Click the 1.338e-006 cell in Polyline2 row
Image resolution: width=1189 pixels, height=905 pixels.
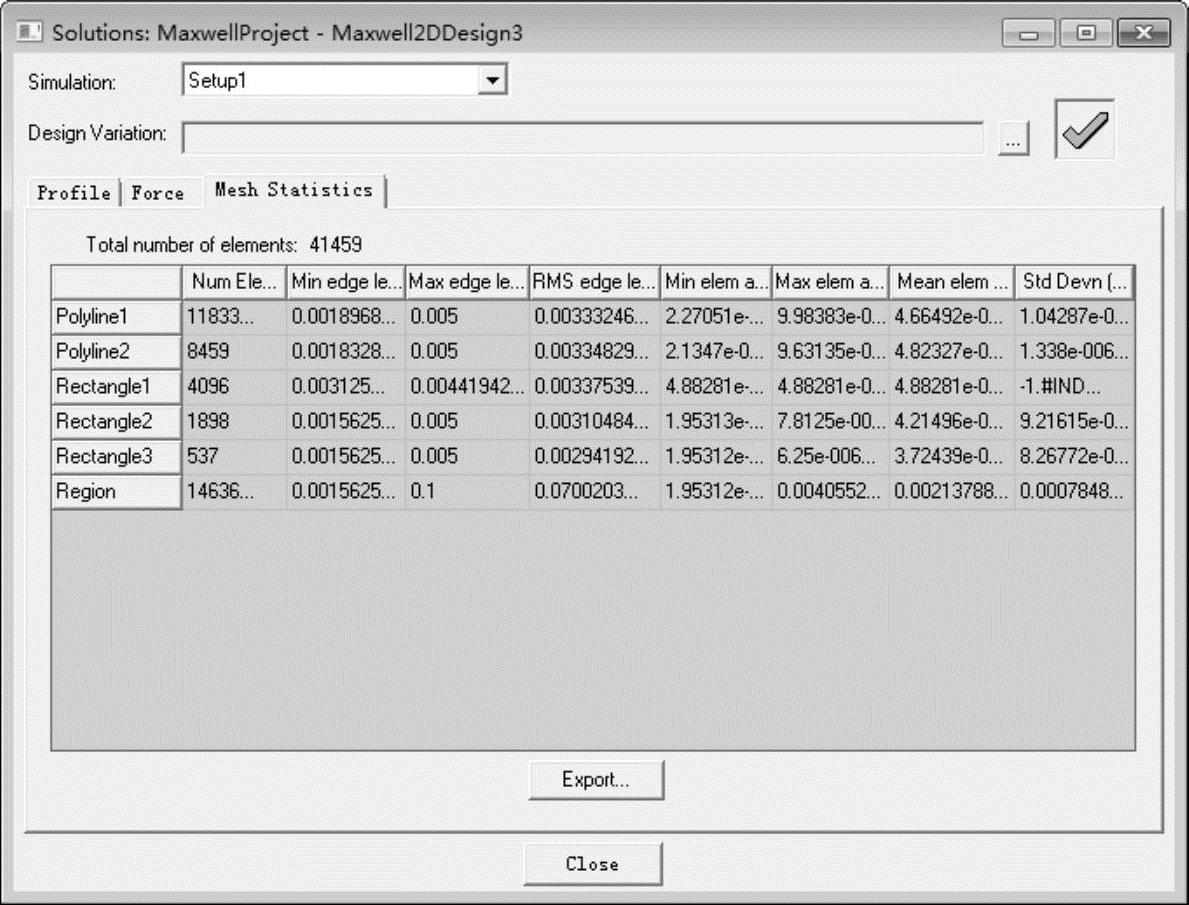coord(1074,352)
